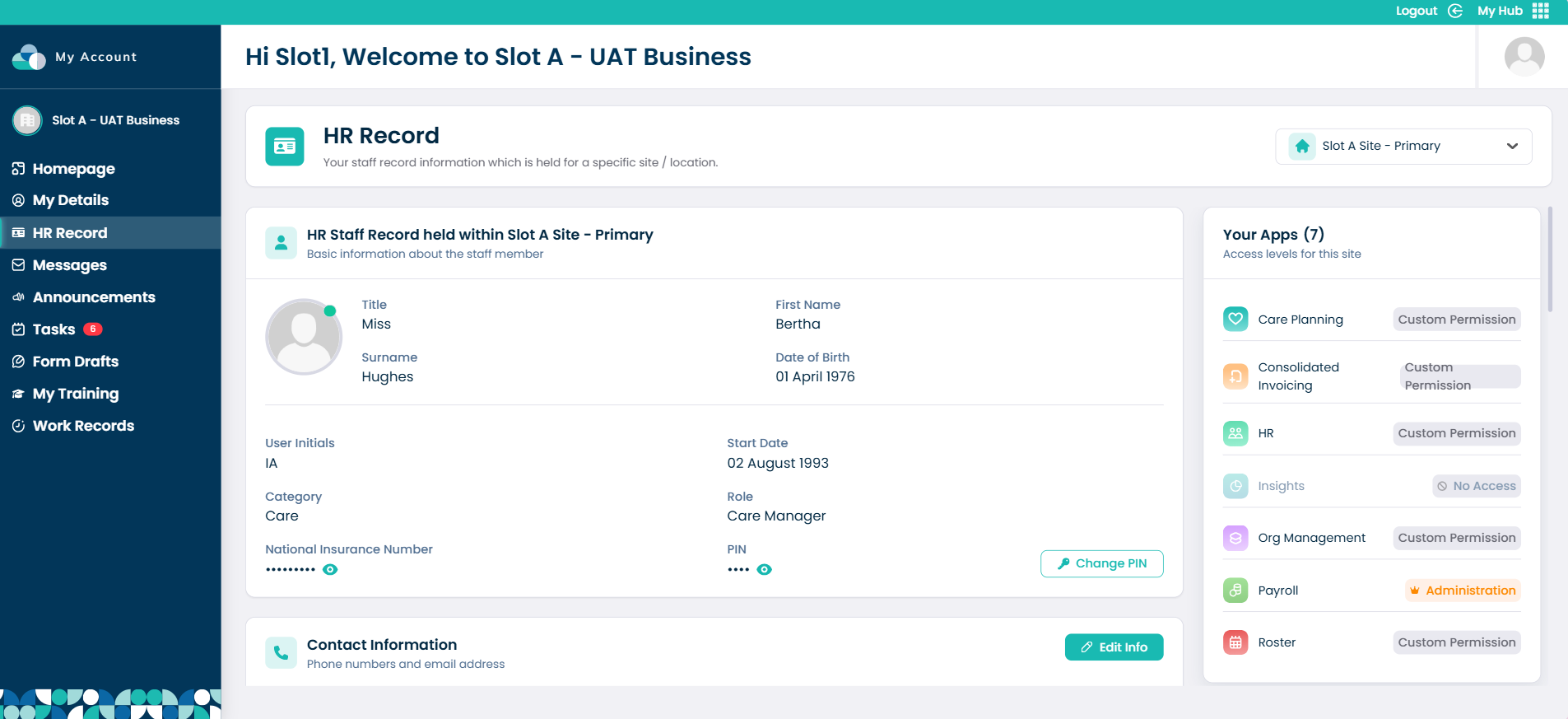The image size is (1568, 719).
Task: Click the Consolidated Invoicing app icon
Action: [x=1235, y=376]
